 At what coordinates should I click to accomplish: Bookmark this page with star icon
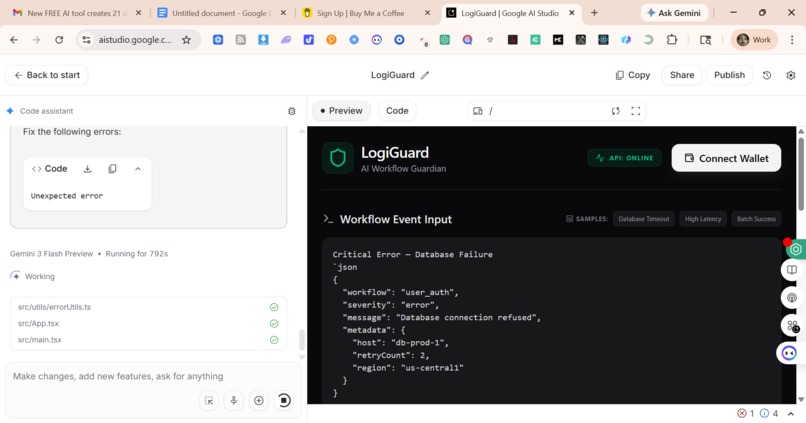[x=186, y=40]
